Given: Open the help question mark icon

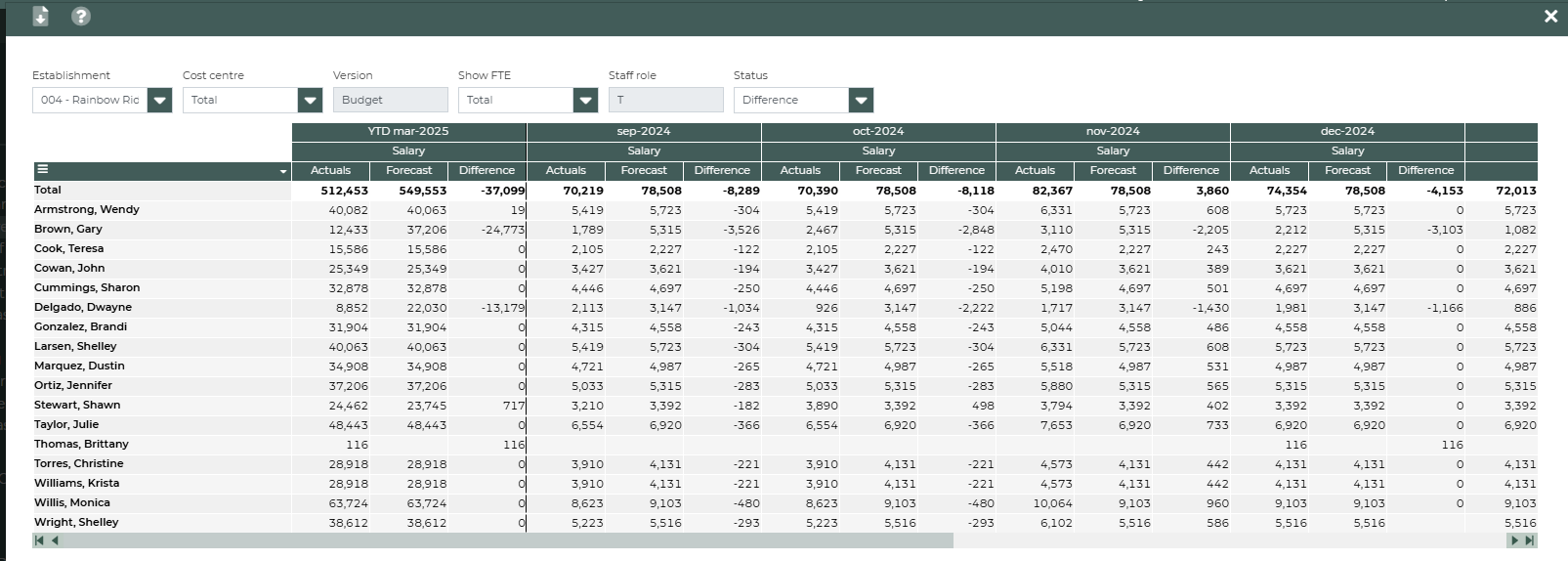Looking at the screenshot, I should click(81, 16).
